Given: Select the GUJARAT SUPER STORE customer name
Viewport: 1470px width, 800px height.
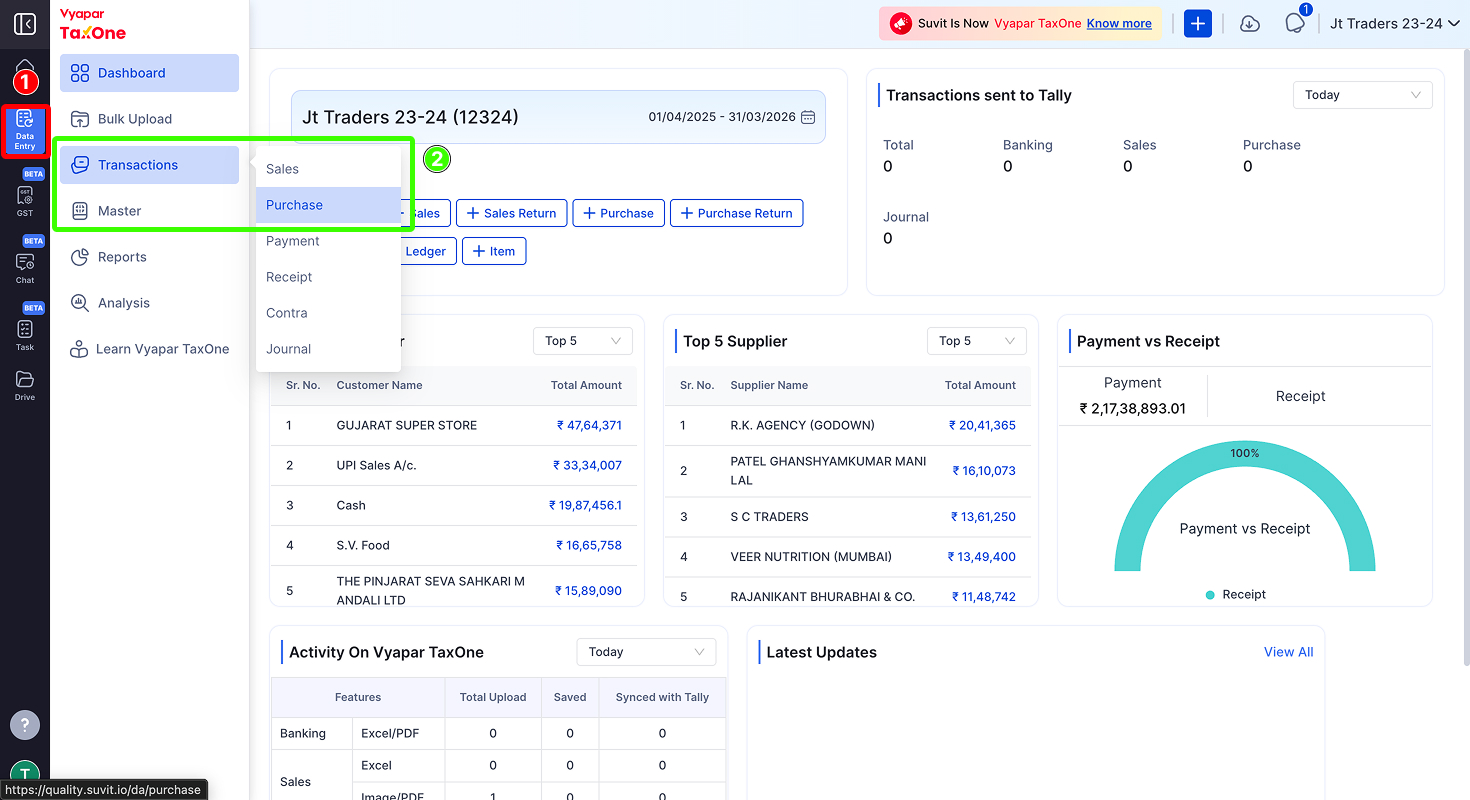Looking at the screenshot, I should click(x=407, y=425).
